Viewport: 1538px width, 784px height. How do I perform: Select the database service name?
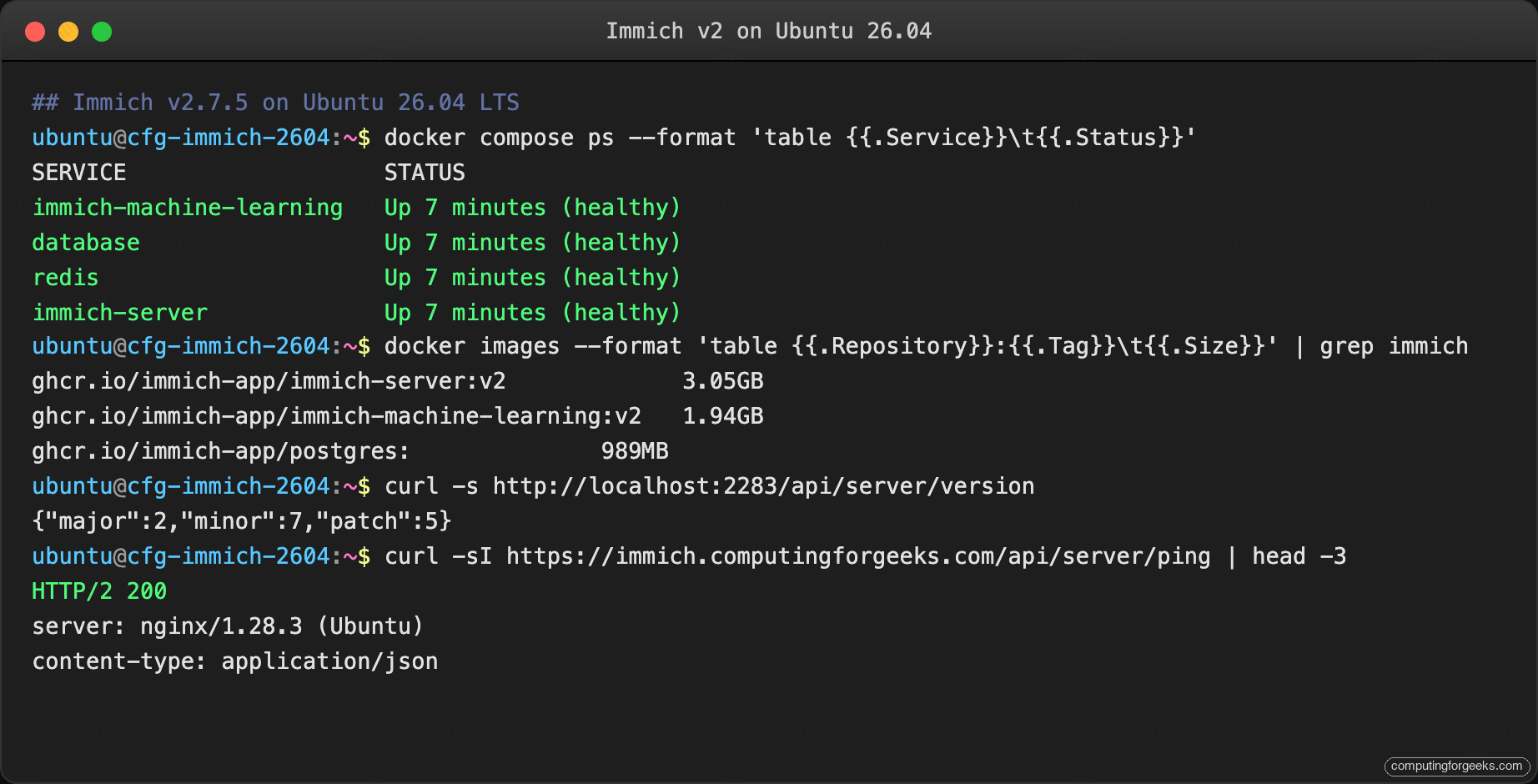(x=85, y=242)
